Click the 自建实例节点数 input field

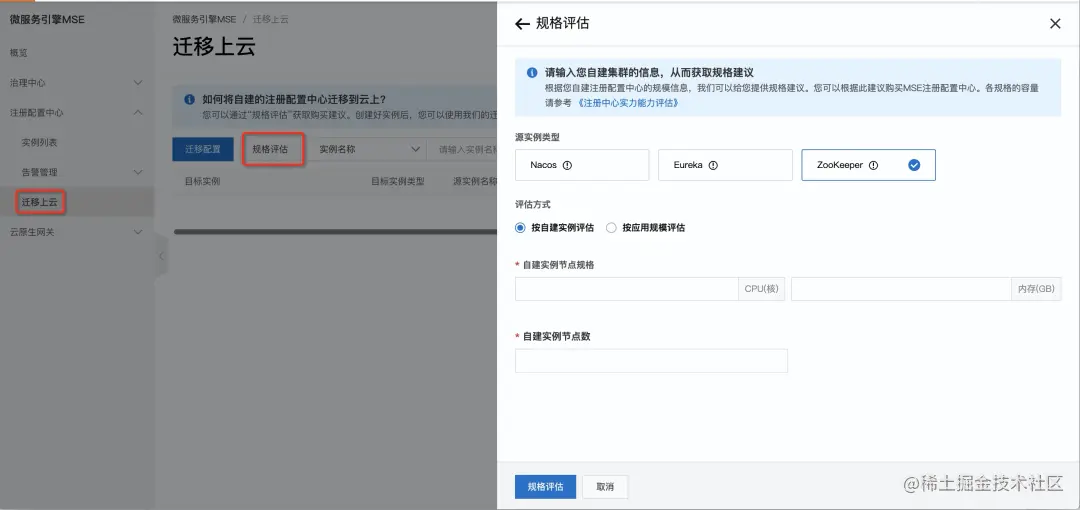click(651, 360)
